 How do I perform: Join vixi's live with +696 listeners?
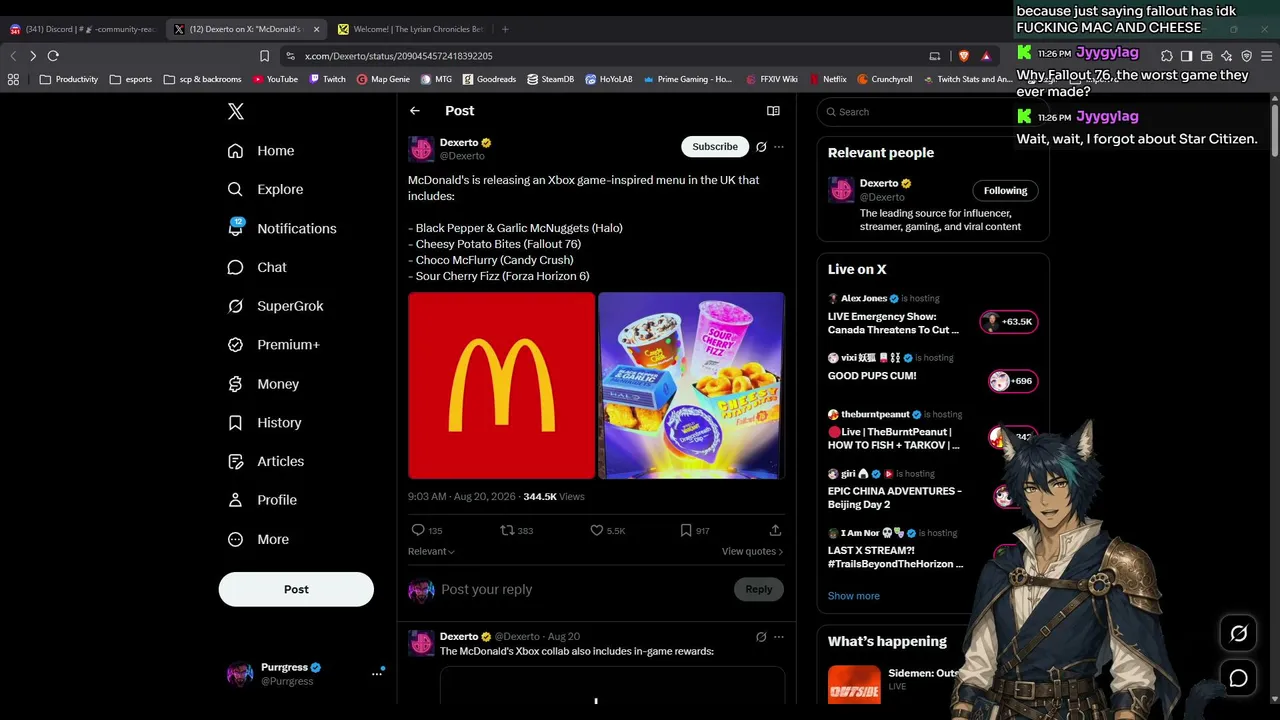[1011, 381]
